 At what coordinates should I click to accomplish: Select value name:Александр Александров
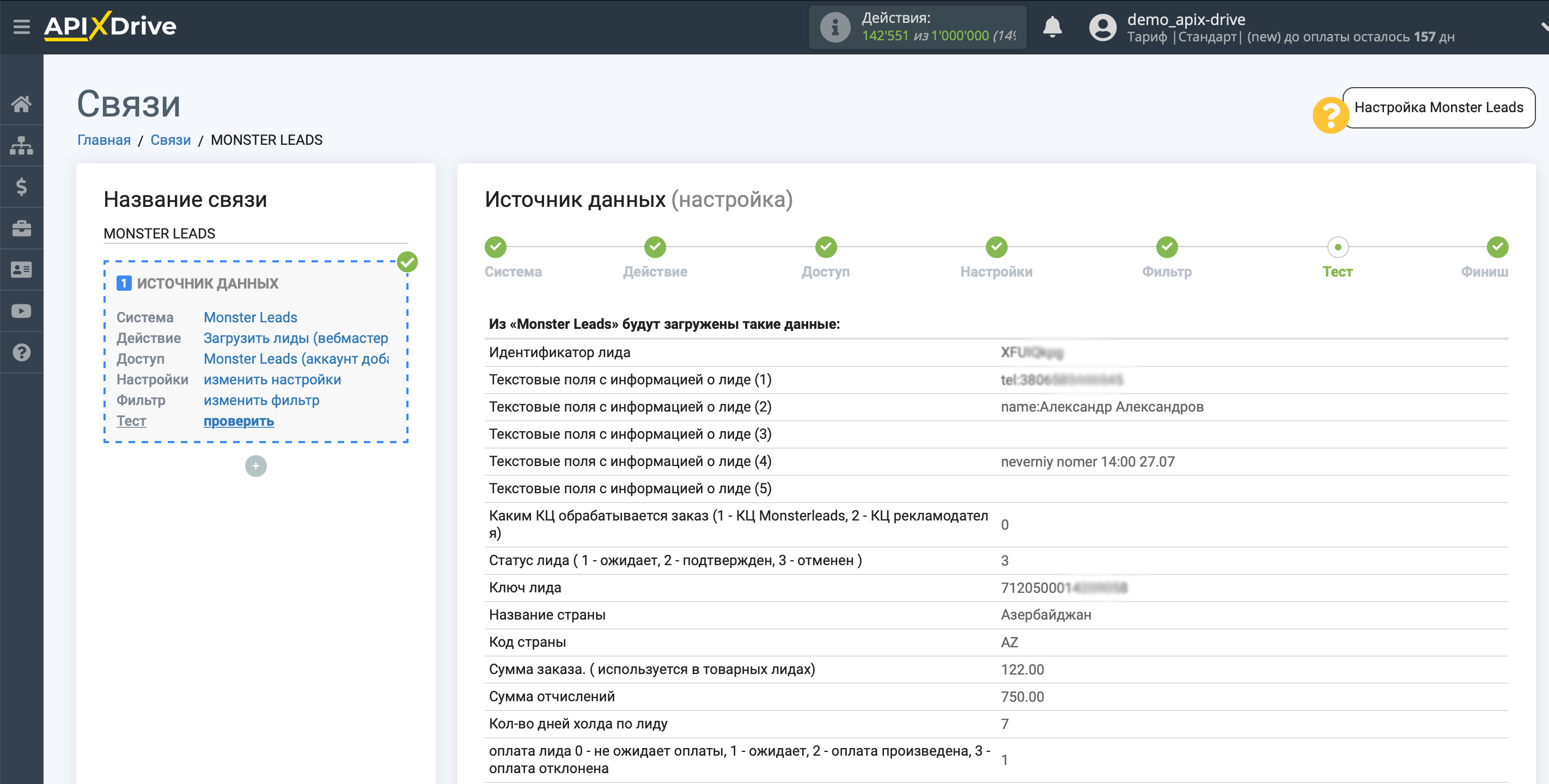coord(1102,407)
